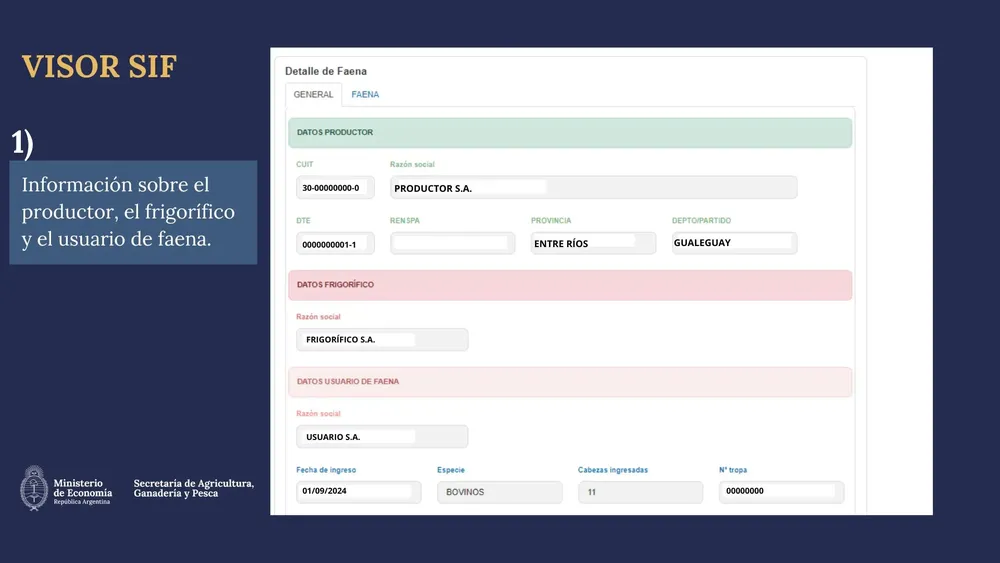This screenshot has height=563, width=1000.
Task: Click the N° tropa field
Action: 781,492
